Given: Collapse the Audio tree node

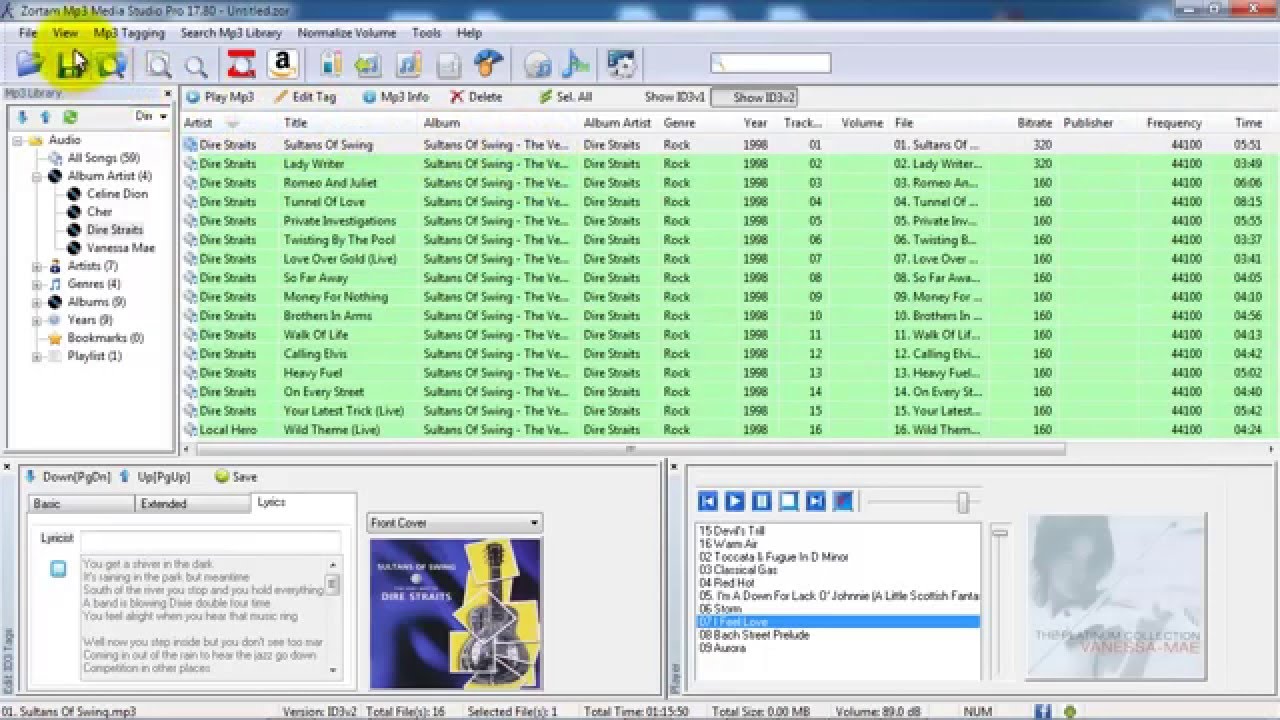Looking at the screenshot, I should coord(19,140).
